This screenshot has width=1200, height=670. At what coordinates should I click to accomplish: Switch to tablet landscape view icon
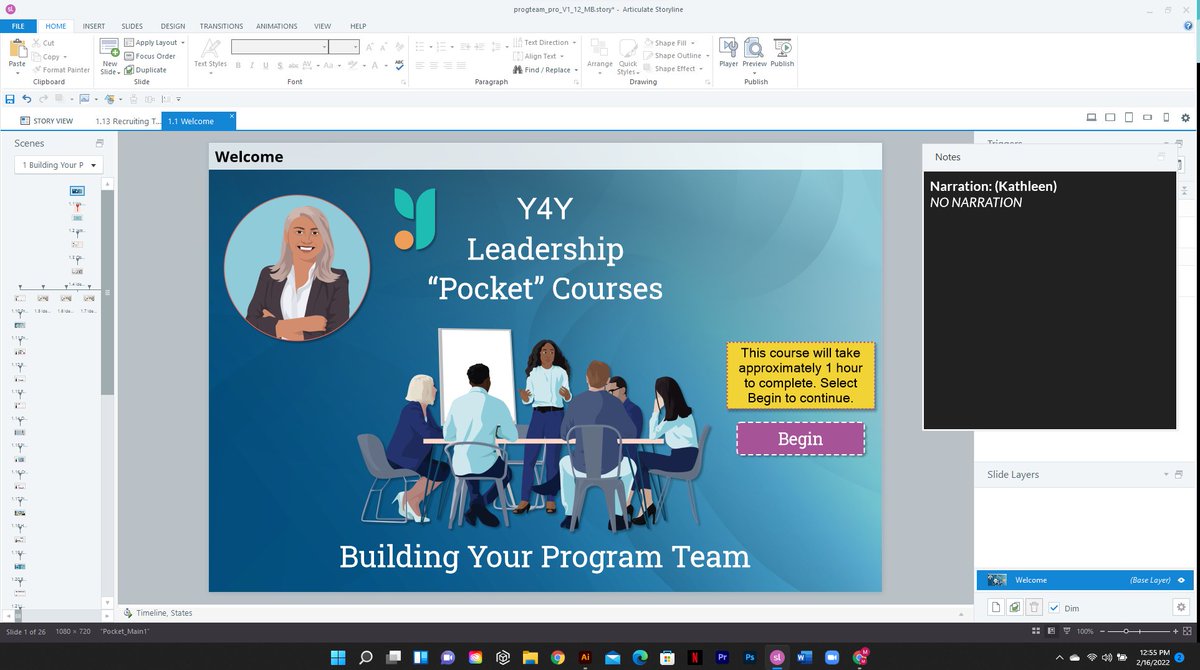1111,118
